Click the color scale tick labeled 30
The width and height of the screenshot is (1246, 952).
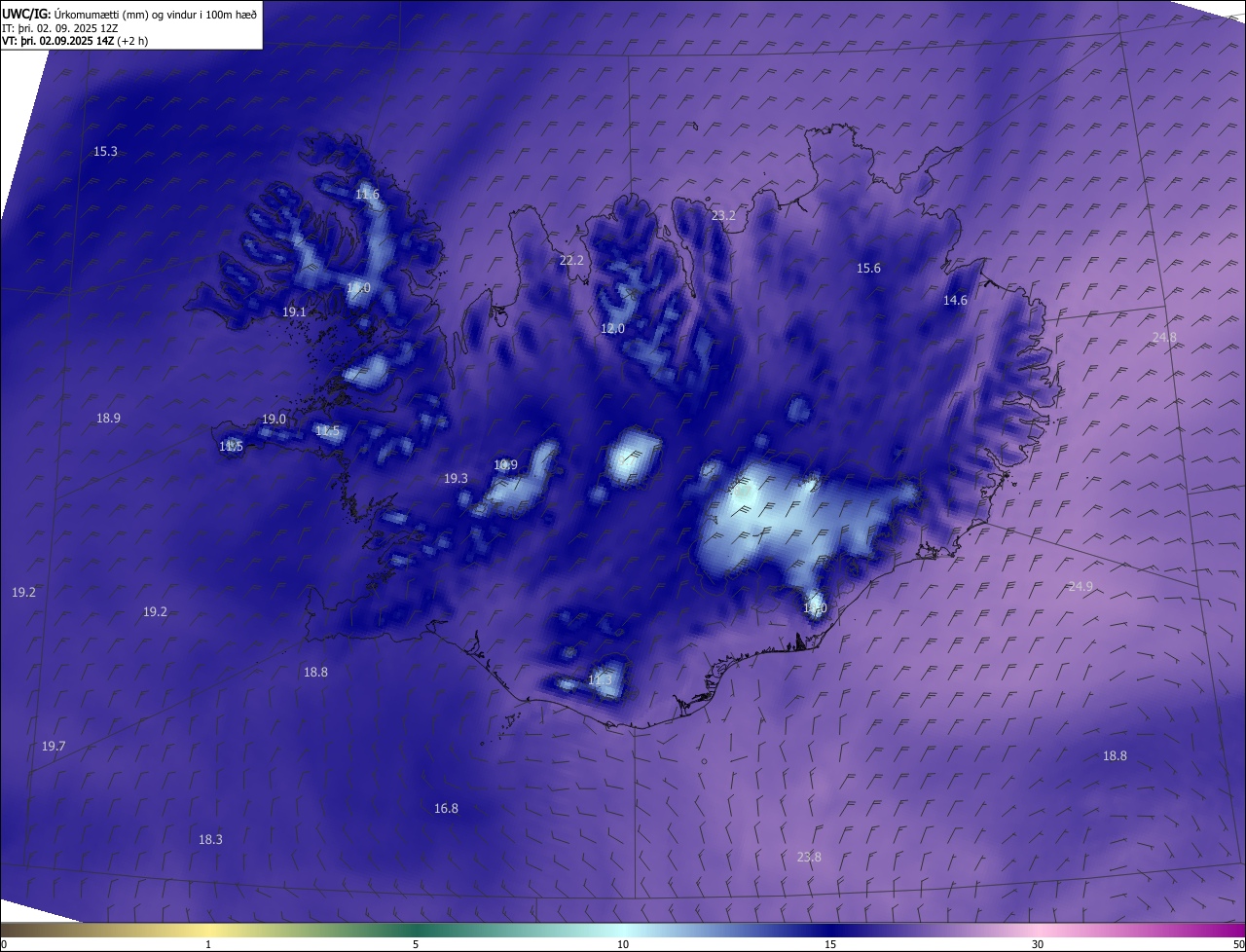[1038, 944]
